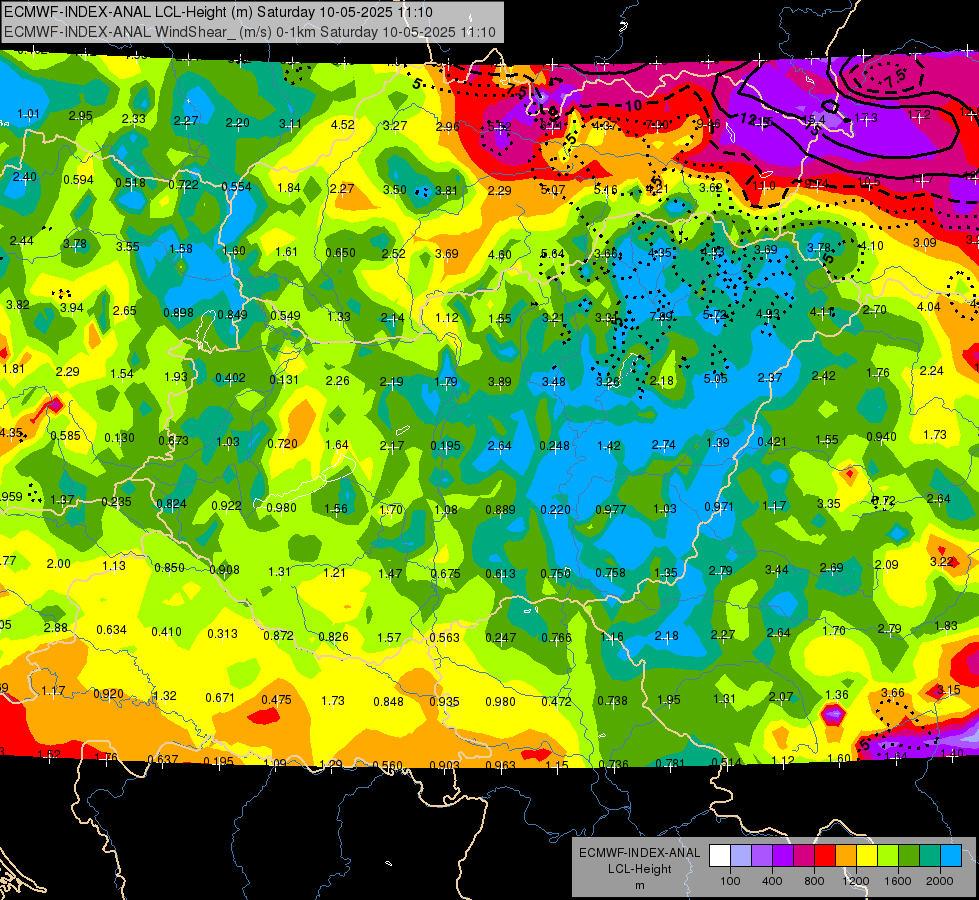Select the magenta-pink legend swatch
The width and height of the screenshot is (979, 900).
pyautogui.click(x=804, y=856)
